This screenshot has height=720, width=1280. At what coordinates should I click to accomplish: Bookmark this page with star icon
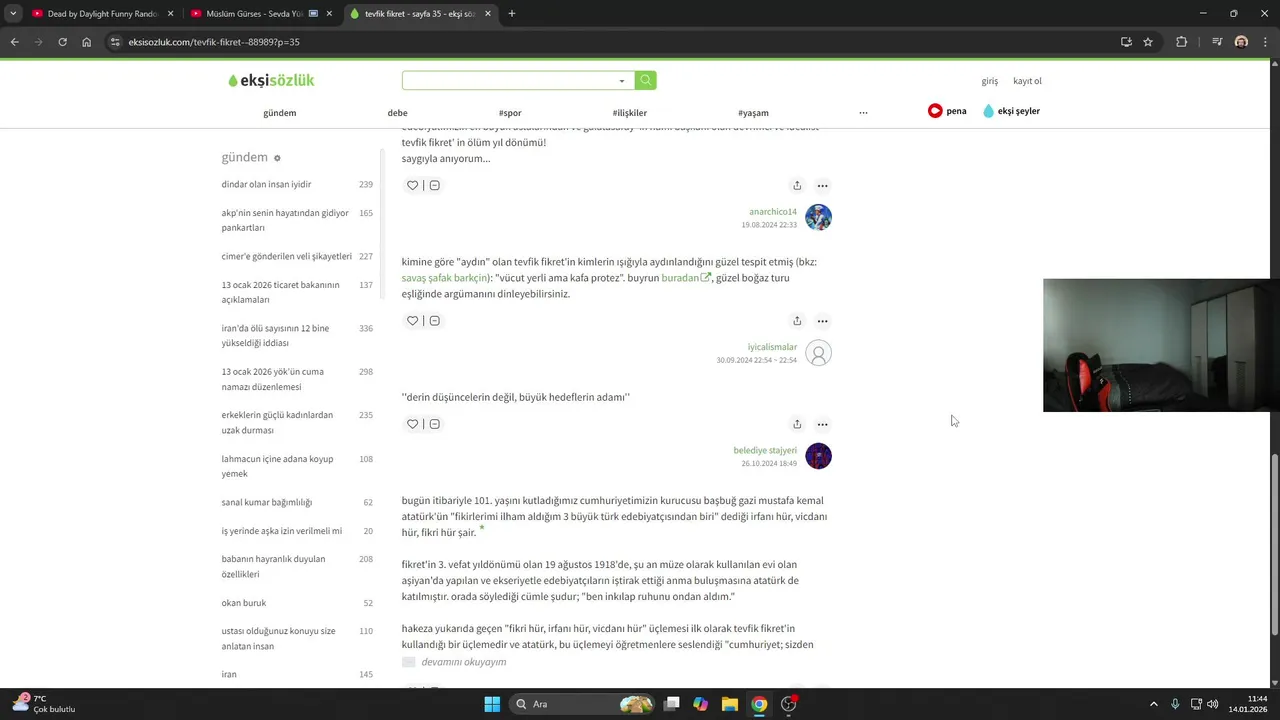point(1148,42)
